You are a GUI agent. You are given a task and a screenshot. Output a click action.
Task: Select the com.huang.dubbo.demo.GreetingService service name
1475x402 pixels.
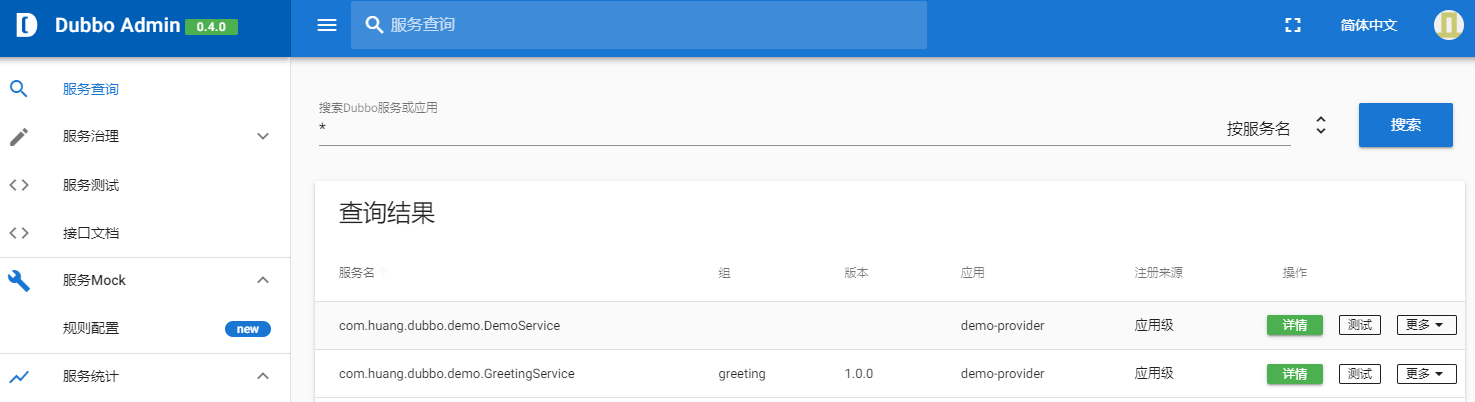coord(456,374)
